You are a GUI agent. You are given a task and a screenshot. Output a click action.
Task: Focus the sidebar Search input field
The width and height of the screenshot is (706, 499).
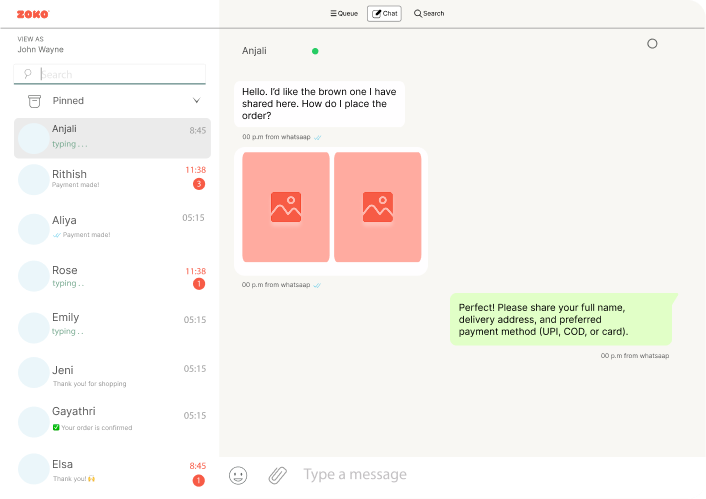tap(110, 74)
